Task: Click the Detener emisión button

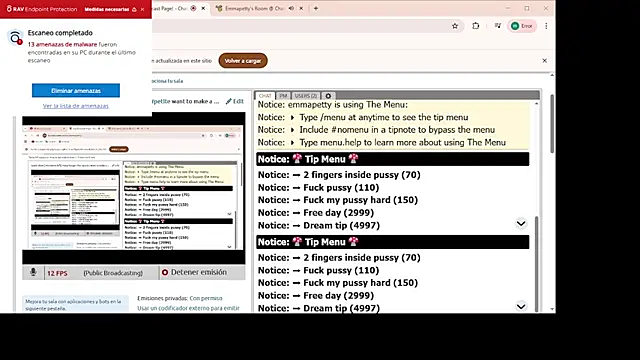Action: pyautogui.click(x=194, y=272)
